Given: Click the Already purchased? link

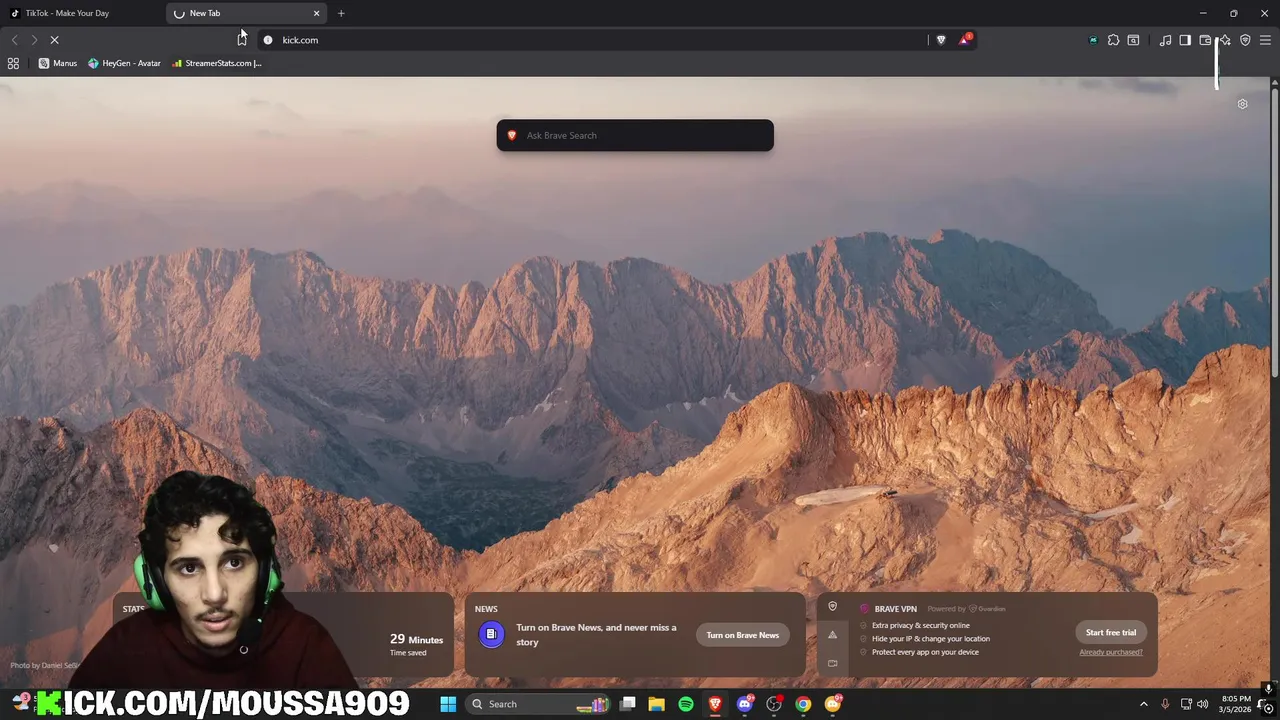Looking at the screenshot, I should (x=1111, y=652).
